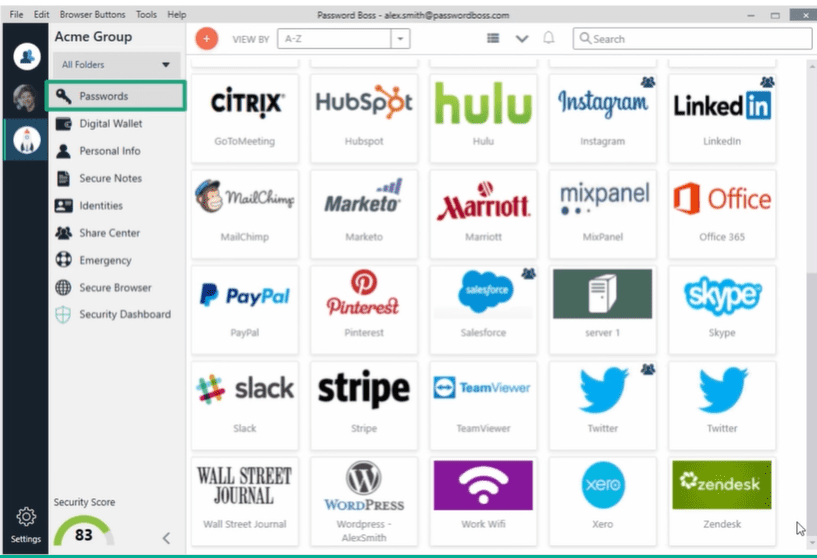Open the Slack password tile
This screenshot has width=817, height=558.
coord(244,406)
